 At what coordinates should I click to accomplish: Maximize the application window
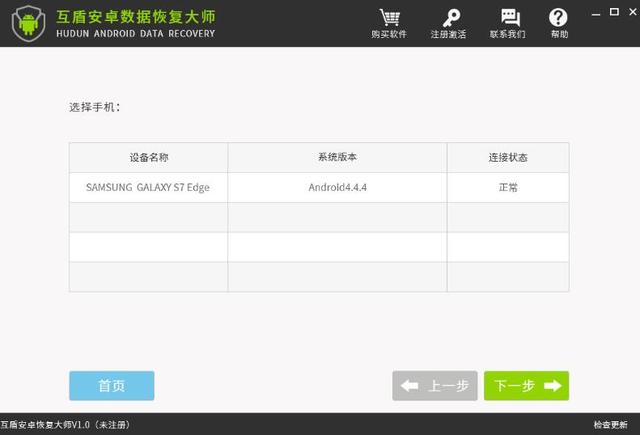[x=614, y=12]
